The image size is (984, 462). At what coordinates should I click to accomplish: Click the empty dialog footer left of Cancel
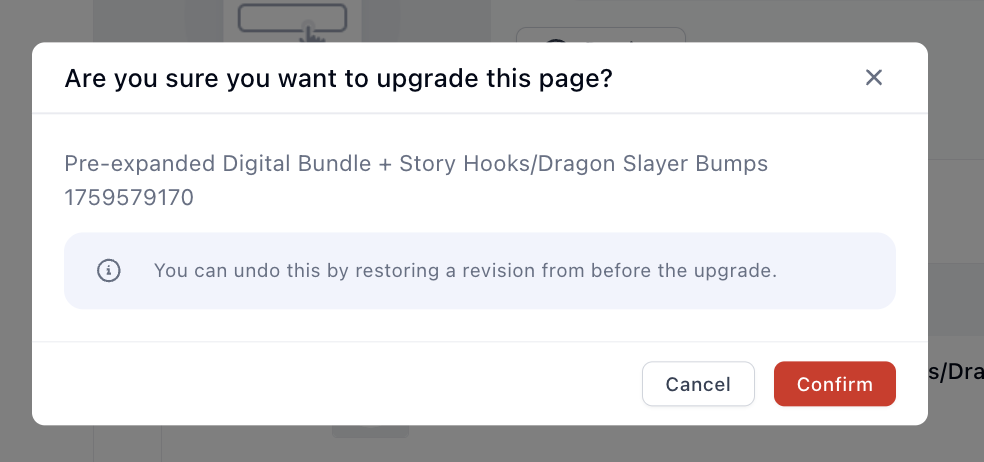(x=330, y=384)
